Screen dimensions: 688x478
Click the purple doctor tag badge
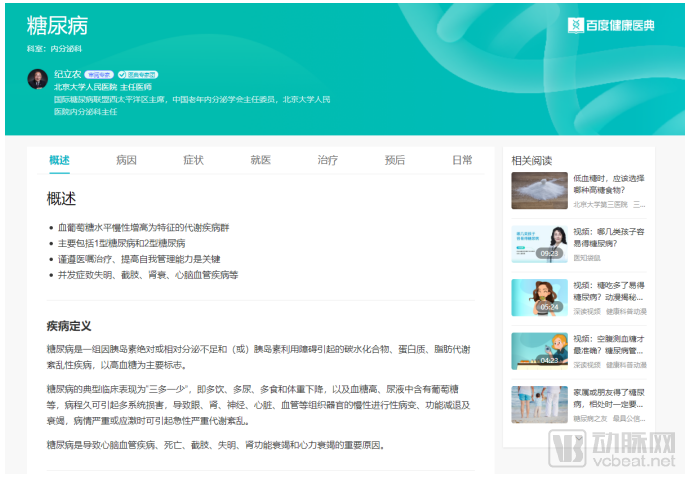click(99, 74)
